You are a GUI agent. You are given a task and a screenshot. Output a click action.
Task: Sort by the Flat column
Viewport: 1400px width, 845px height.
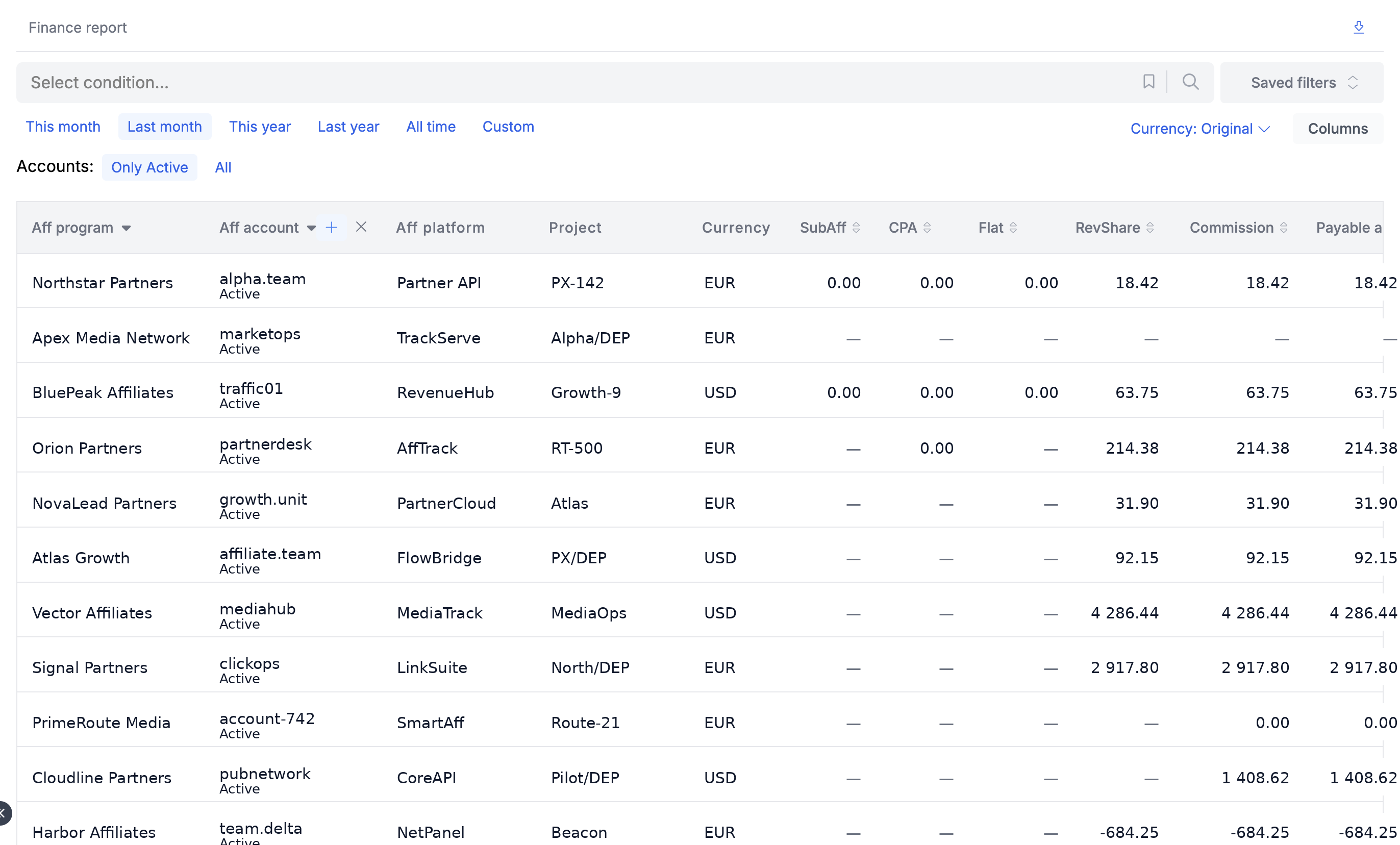(x=1012, y=227)
